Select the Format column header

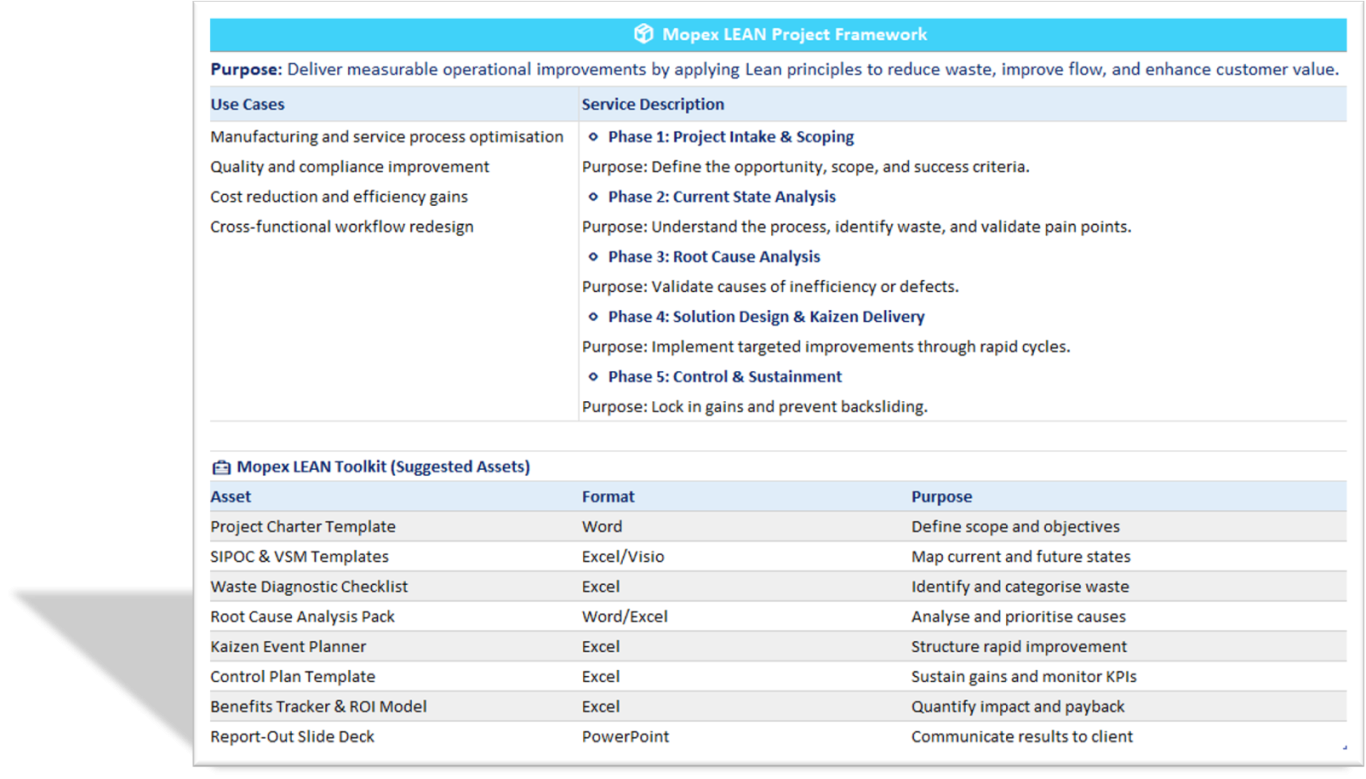(x=608, y=496)
